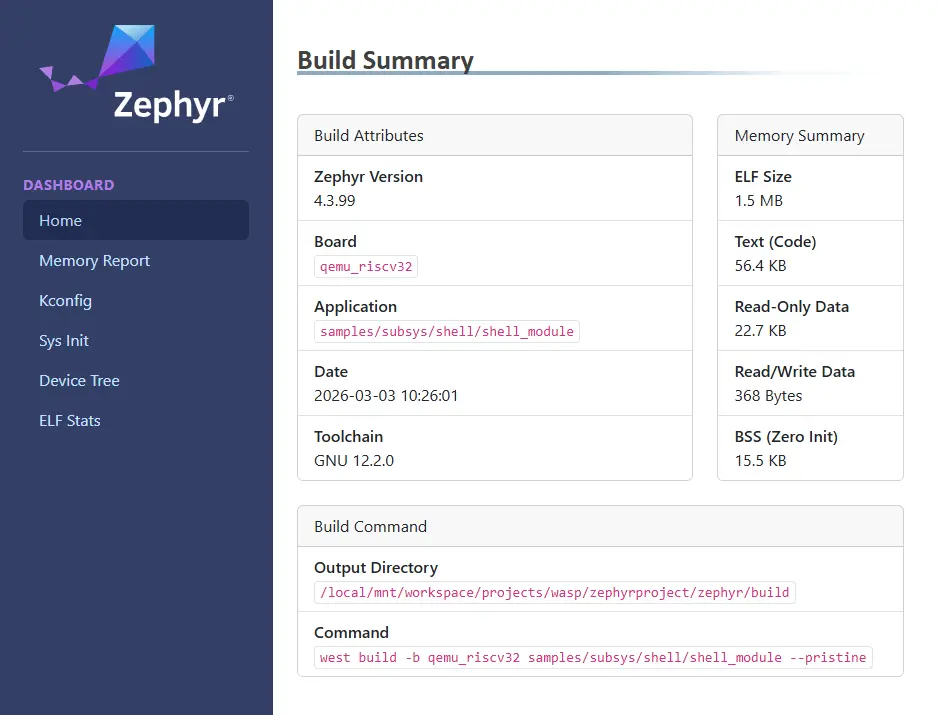The height and width of the screenshot is (715, 948).
Task: Go to the Sys Init page
Action: click(x=64, y=341)
